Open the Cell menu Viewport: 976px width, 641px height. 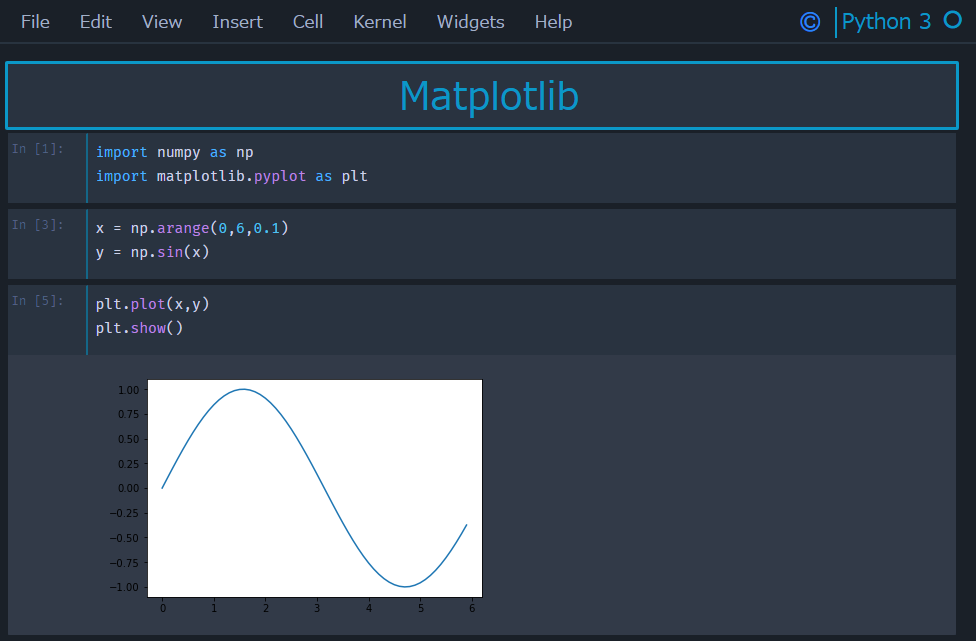coord(307,22)
